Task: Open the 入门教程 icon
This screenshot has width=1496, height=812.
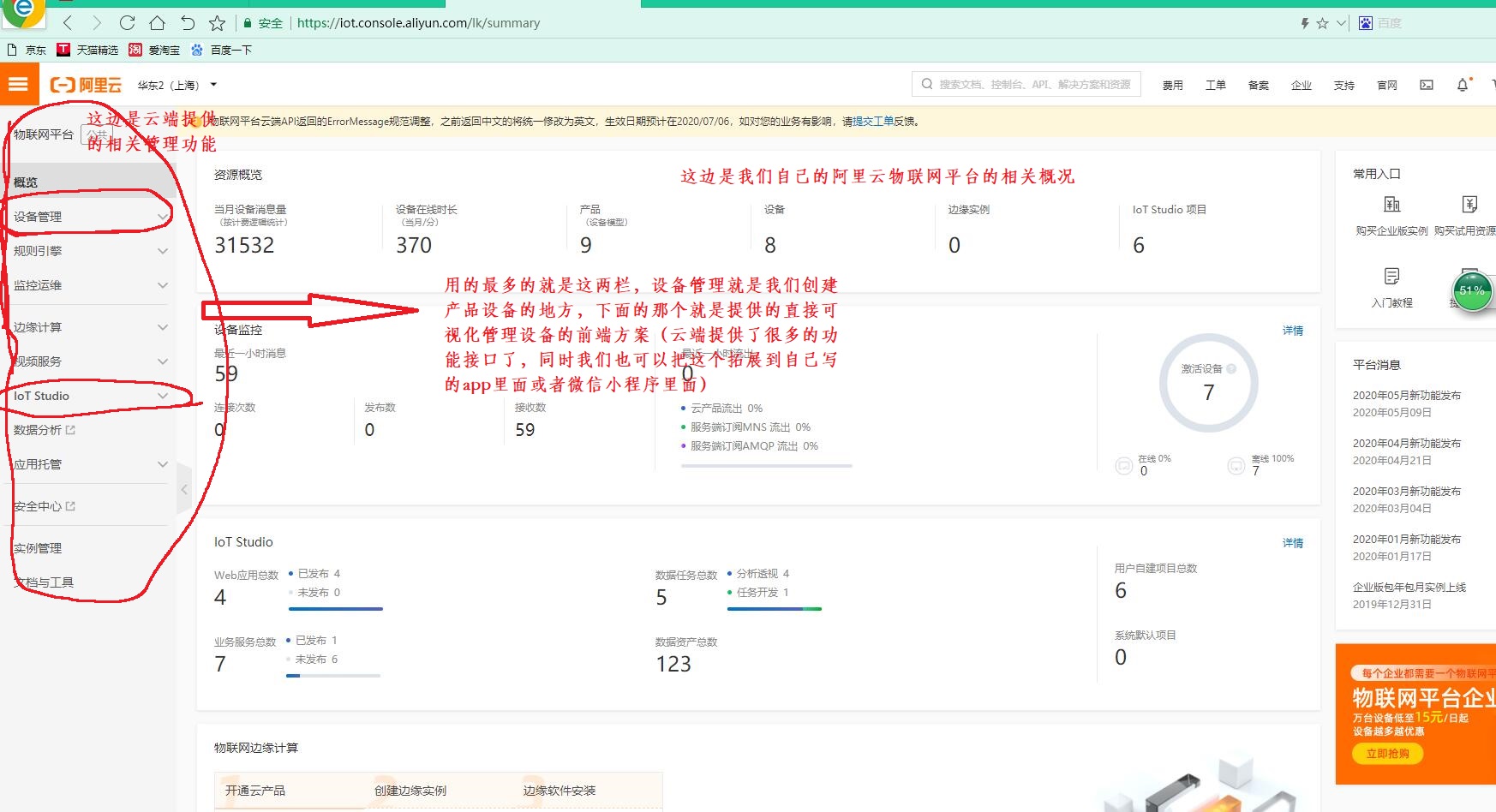Action: [x=1392, y=276]
